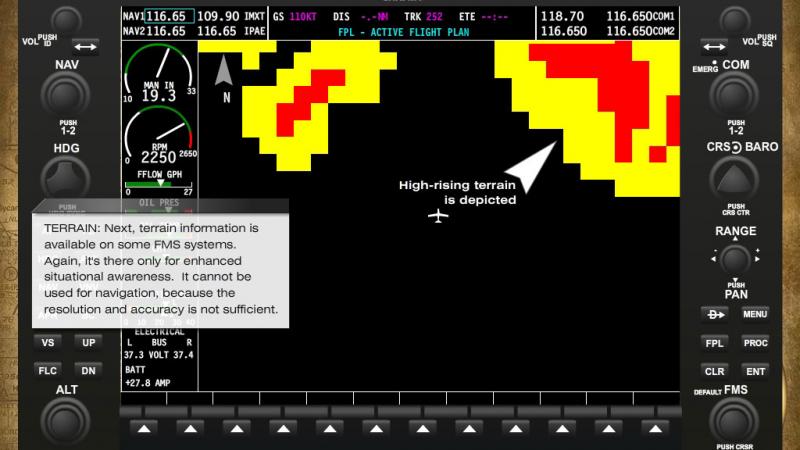
Task: Click the ninth softkey arrow from left
Action: click(515, 429)
